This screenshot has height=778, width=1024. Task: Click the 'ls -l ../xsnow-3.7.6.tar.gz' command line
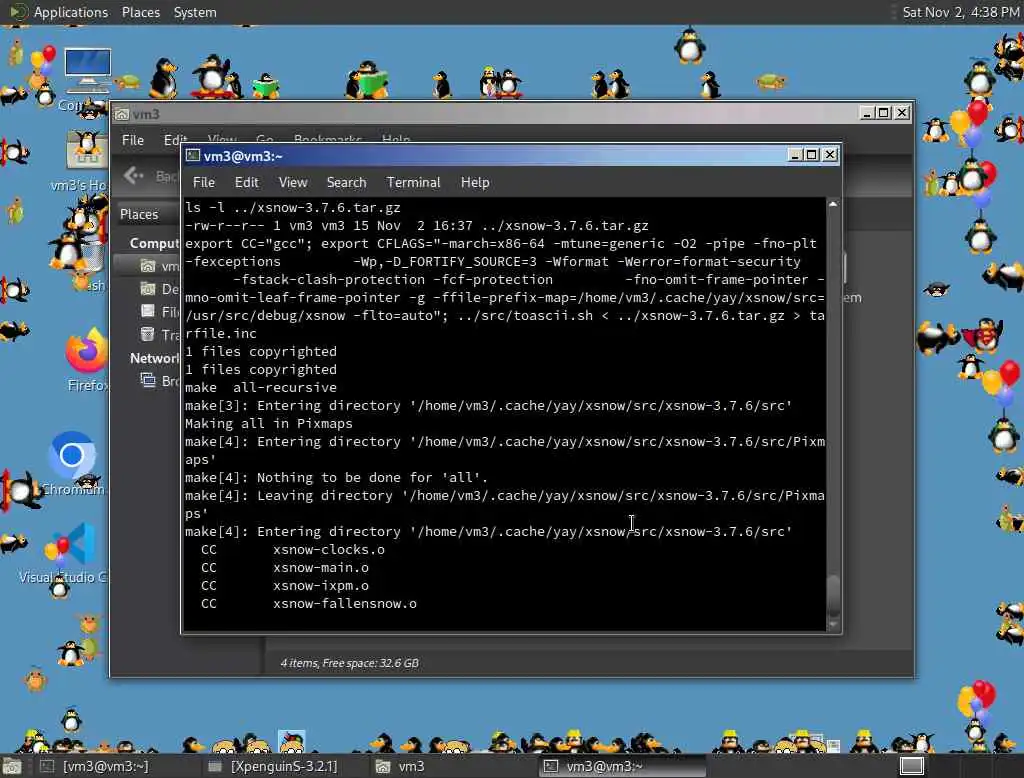293,207
